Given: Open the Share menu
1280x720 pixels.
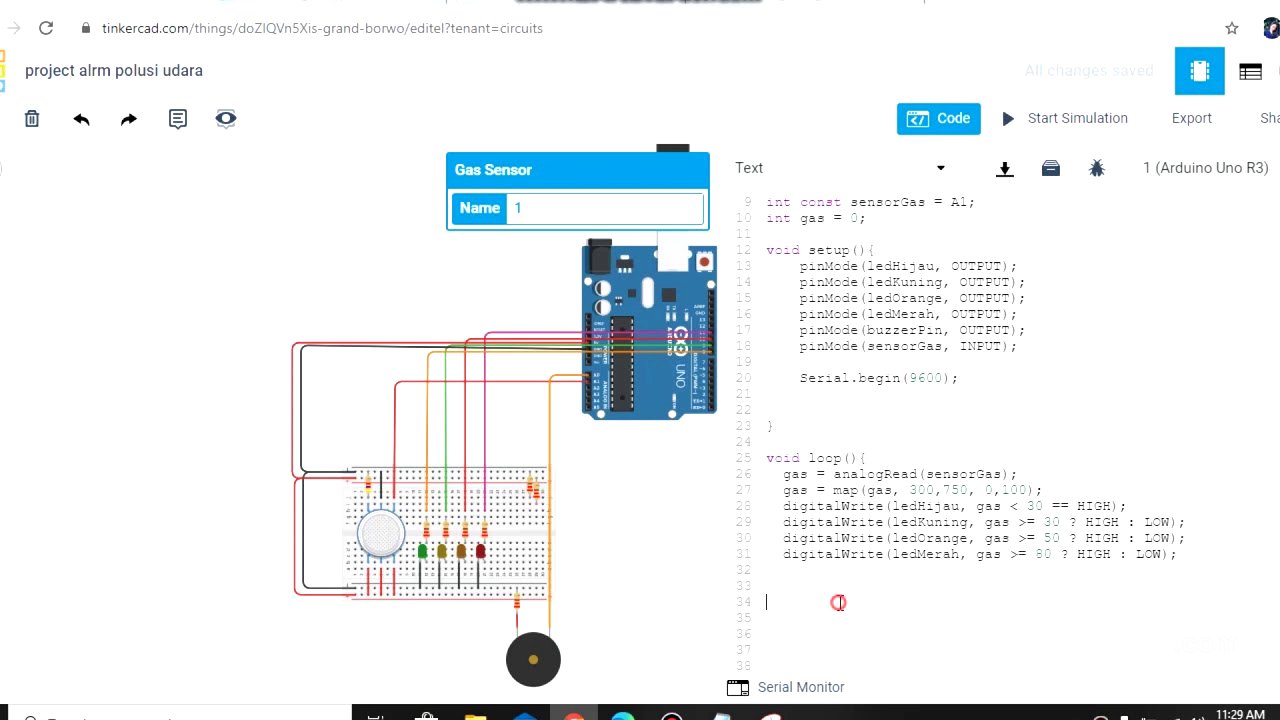Looking at the screenshot, I should click(x=1268, y=118).
